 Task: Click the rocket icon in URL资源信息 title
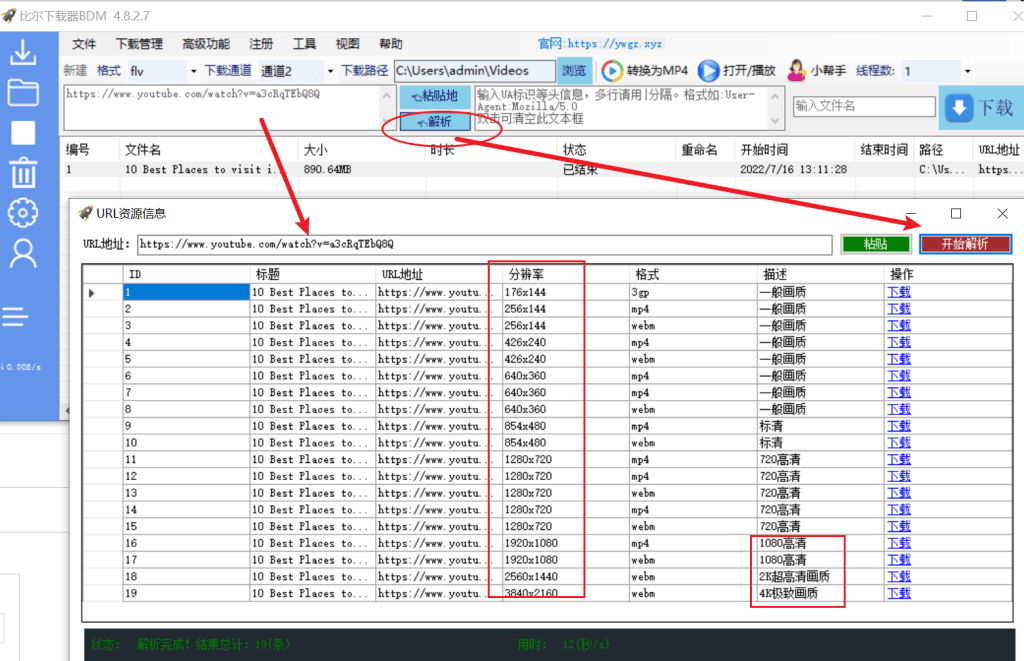(86, 213)
